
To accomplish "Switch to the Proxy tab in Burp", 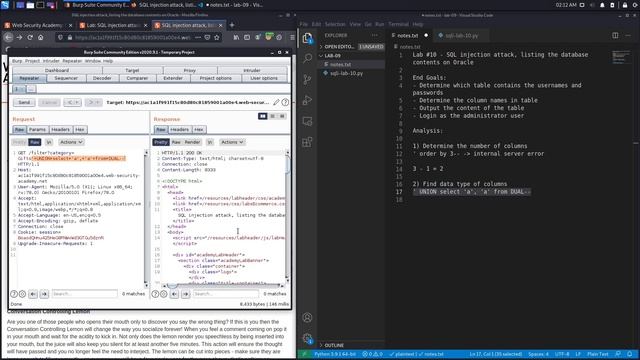I will coord(189,71).
